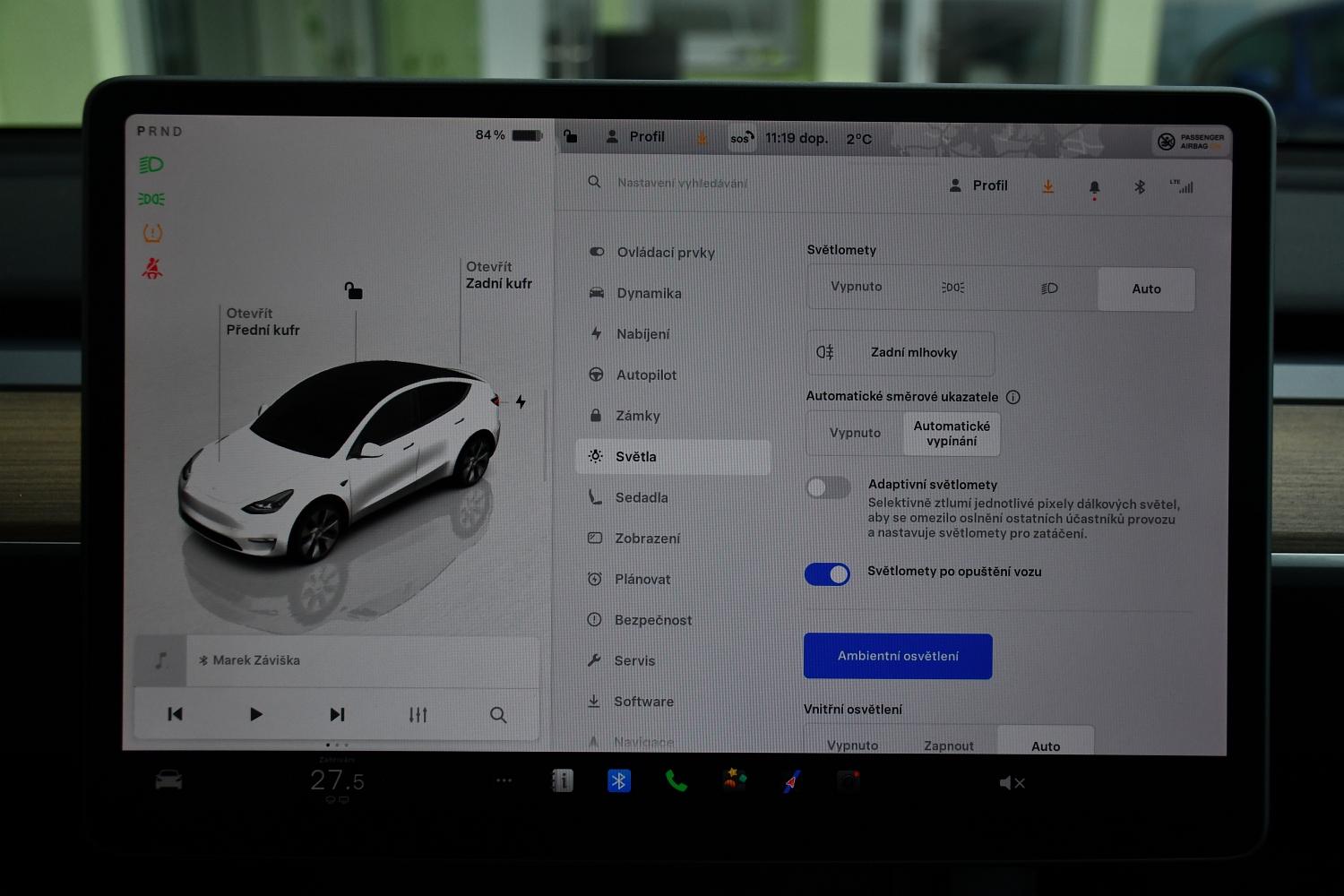Enable the Adaptivní světlomety toggle
Screen dimensions: 1344x896
click(828, 487)
